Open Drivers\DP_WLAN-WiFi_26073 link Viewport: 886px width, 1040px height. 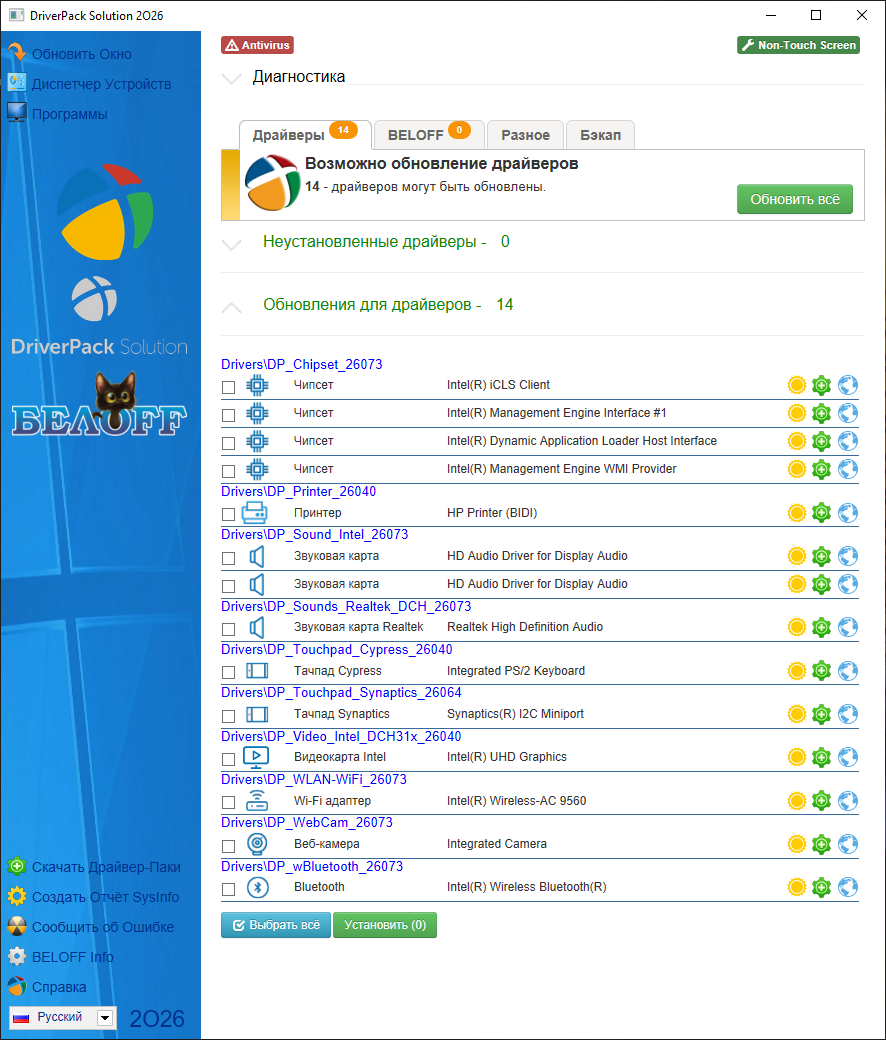click(x=314, y=779)
